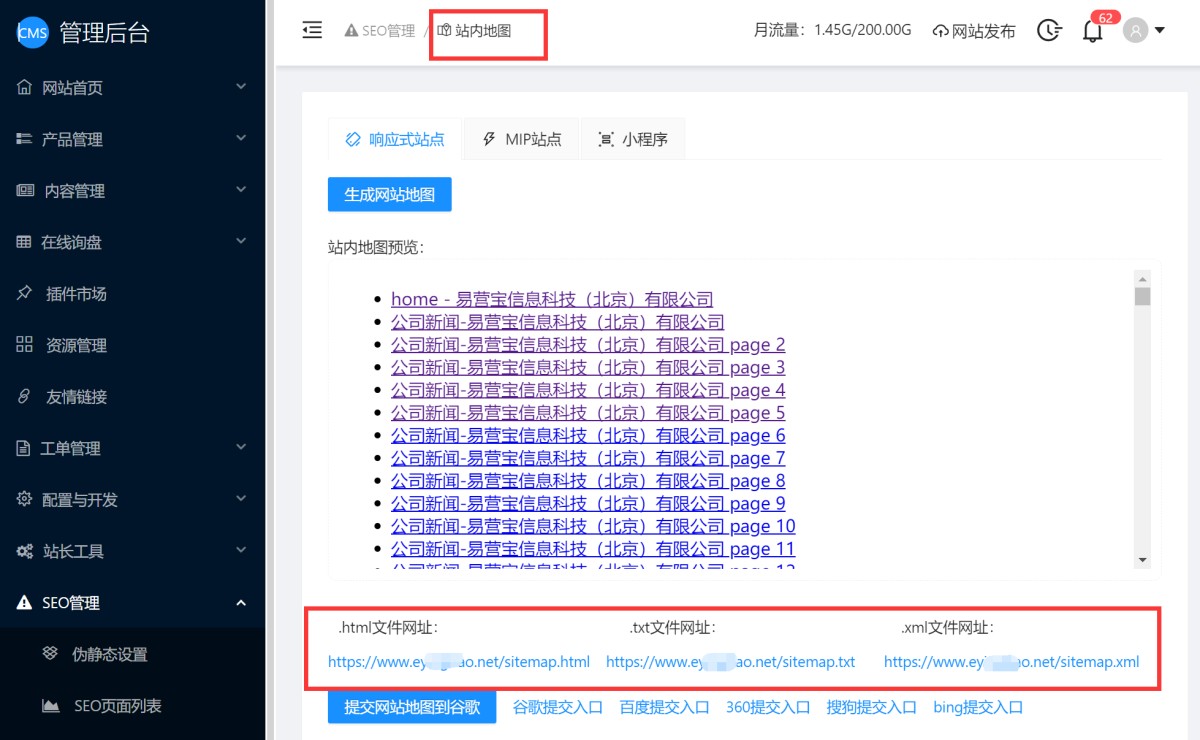Switch to the MIP站点 tab
This screenshot has height=740, width=1200.
pyautogui.click(x=521, y=140)
